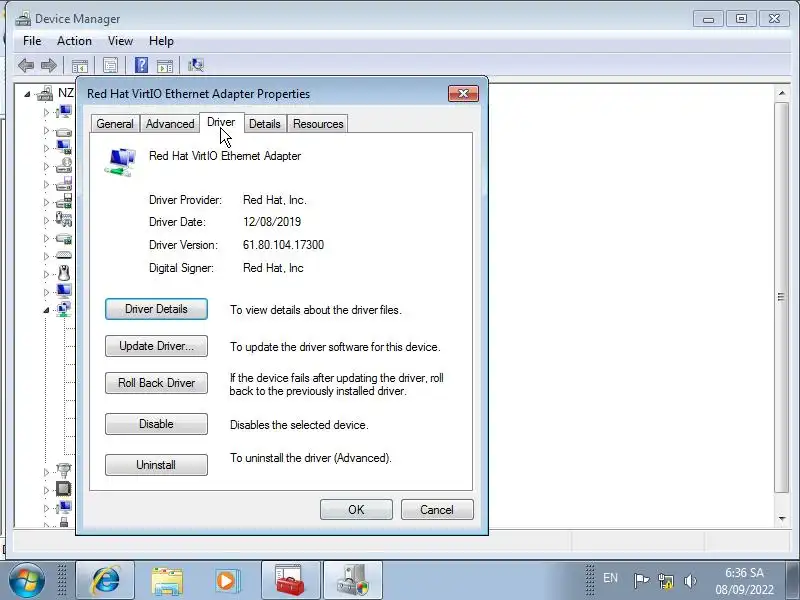Switch to the Details tab

click(x=265, y=124)
